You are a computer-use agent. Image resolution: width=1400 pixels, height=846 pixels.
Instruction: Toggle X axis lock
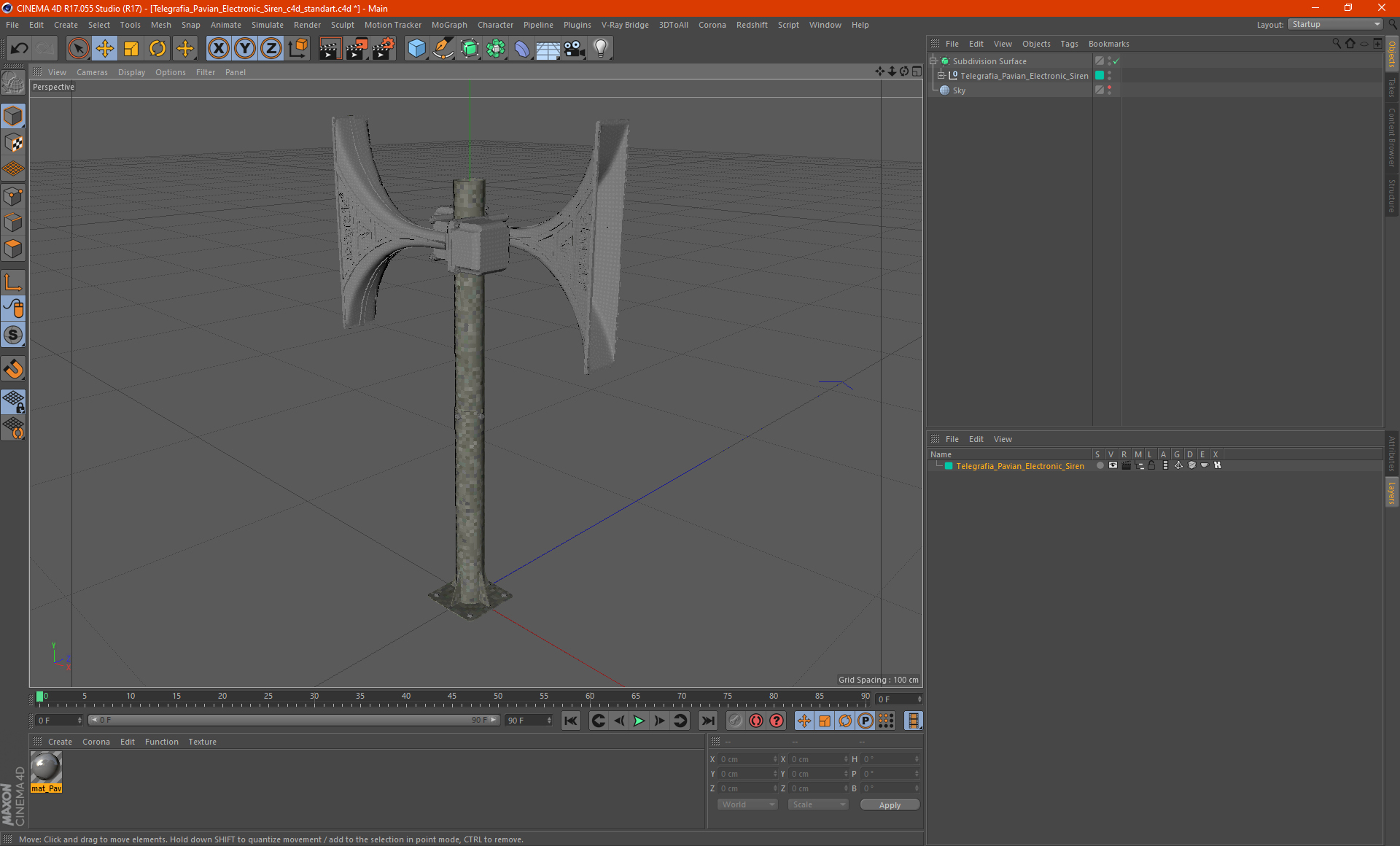pyautogui.click(x=218, y=49)
